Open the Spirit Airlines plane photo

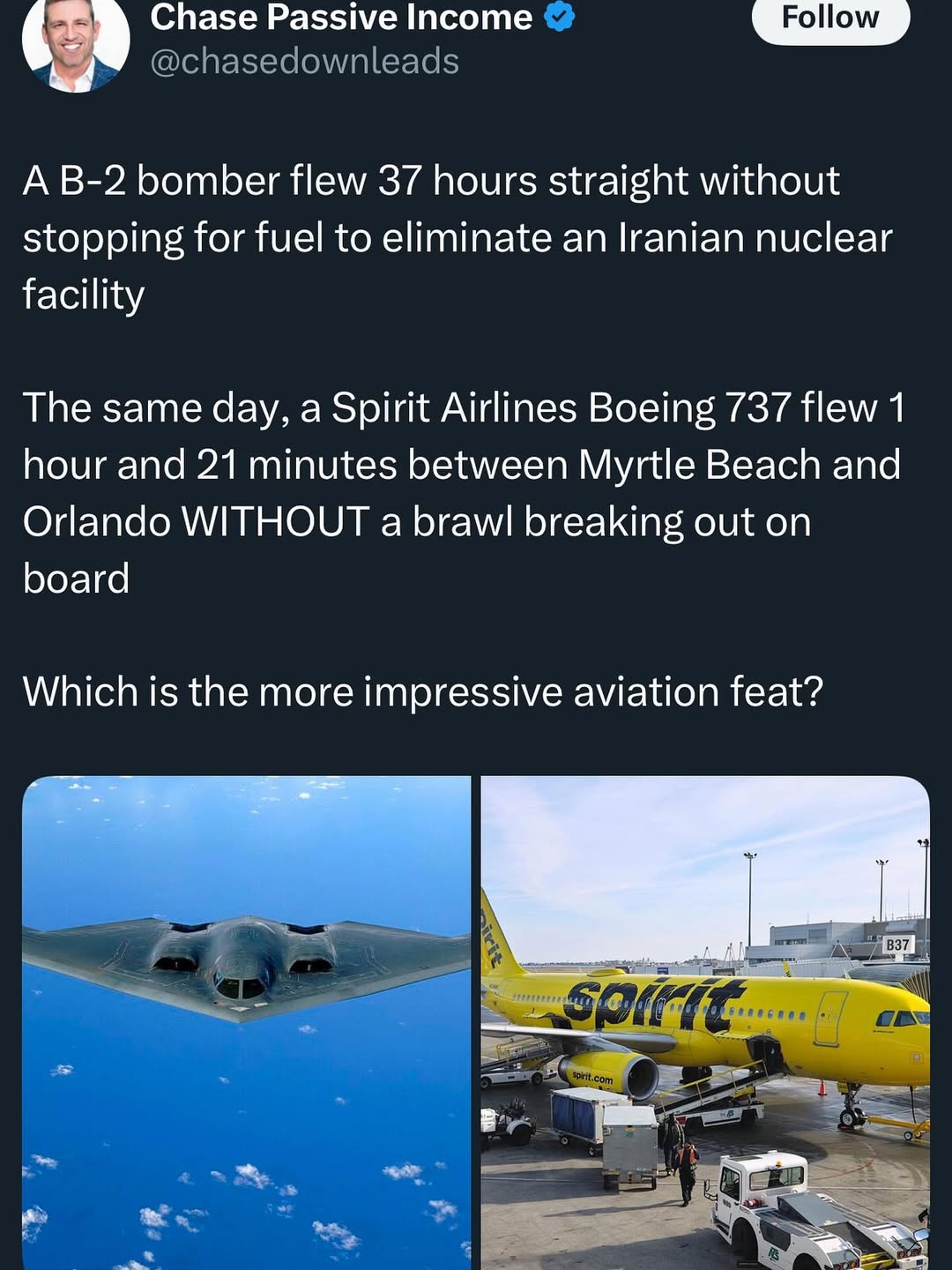[x=705, y=1023]
